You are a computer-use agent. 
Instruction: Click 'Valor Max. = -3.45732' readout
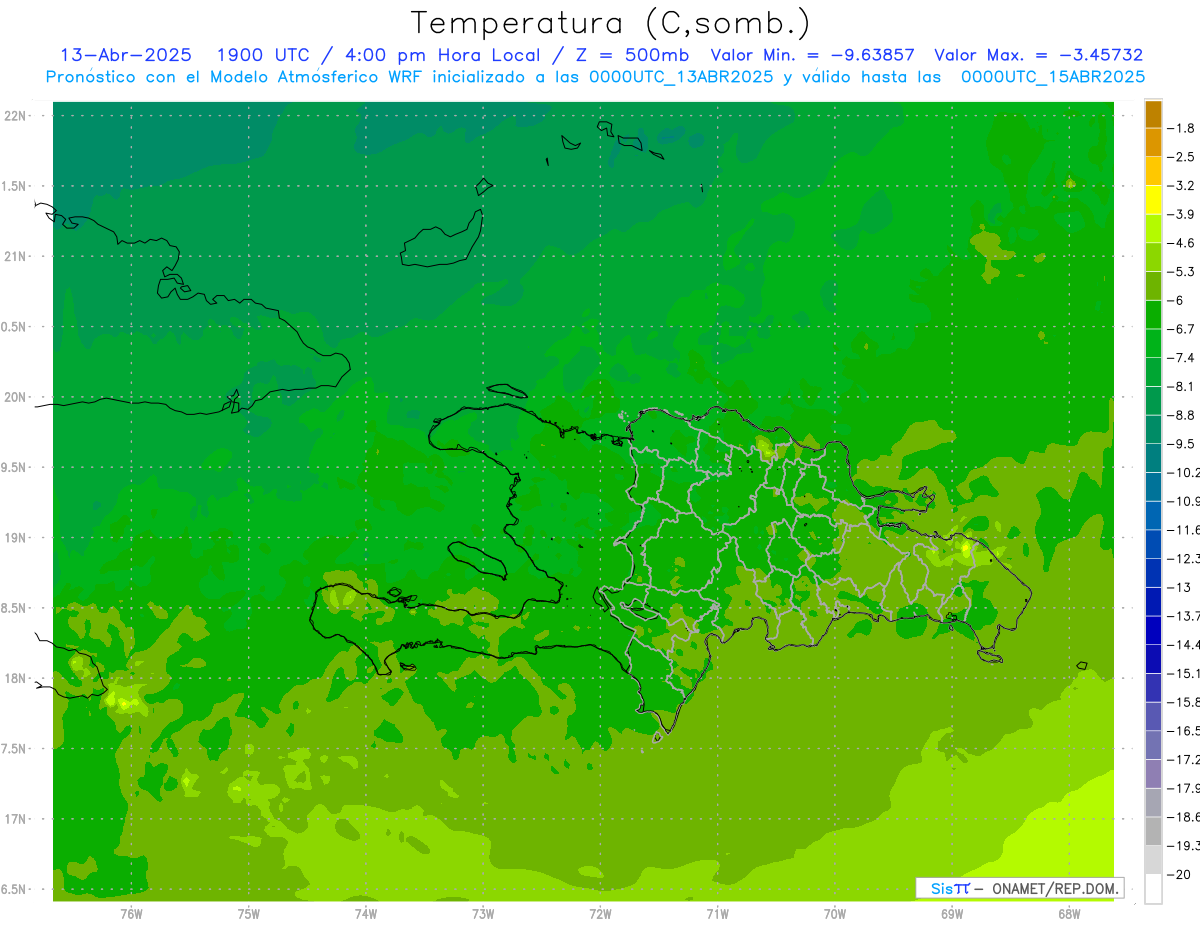[x=1038, y=55]
